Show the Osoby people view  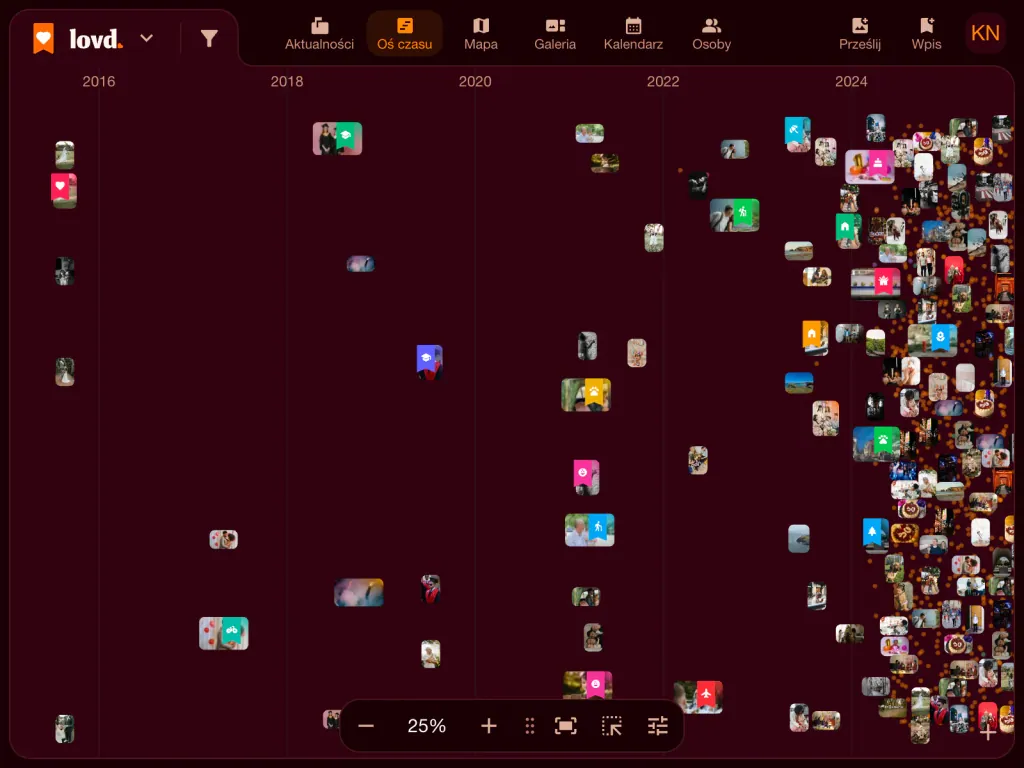[x=711, y=34]
